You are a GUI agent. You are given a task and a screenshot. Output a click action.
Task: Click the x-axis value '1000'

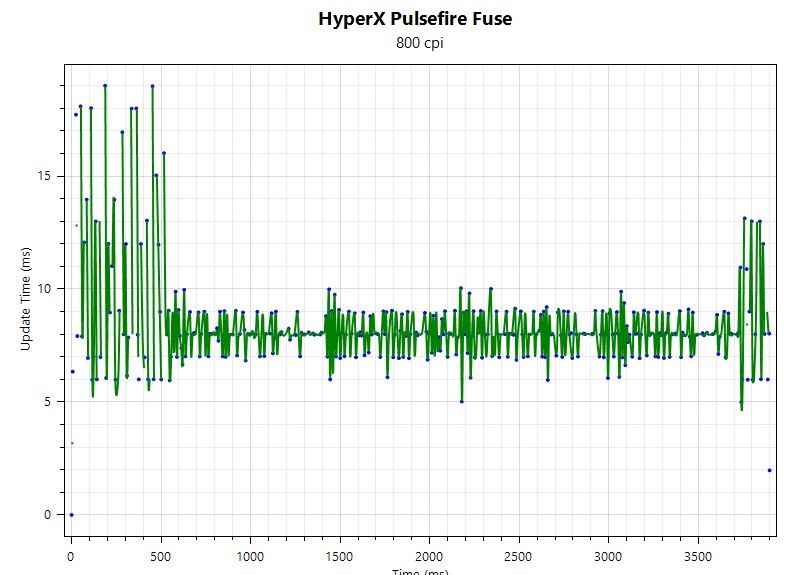[x=250, y=557]
